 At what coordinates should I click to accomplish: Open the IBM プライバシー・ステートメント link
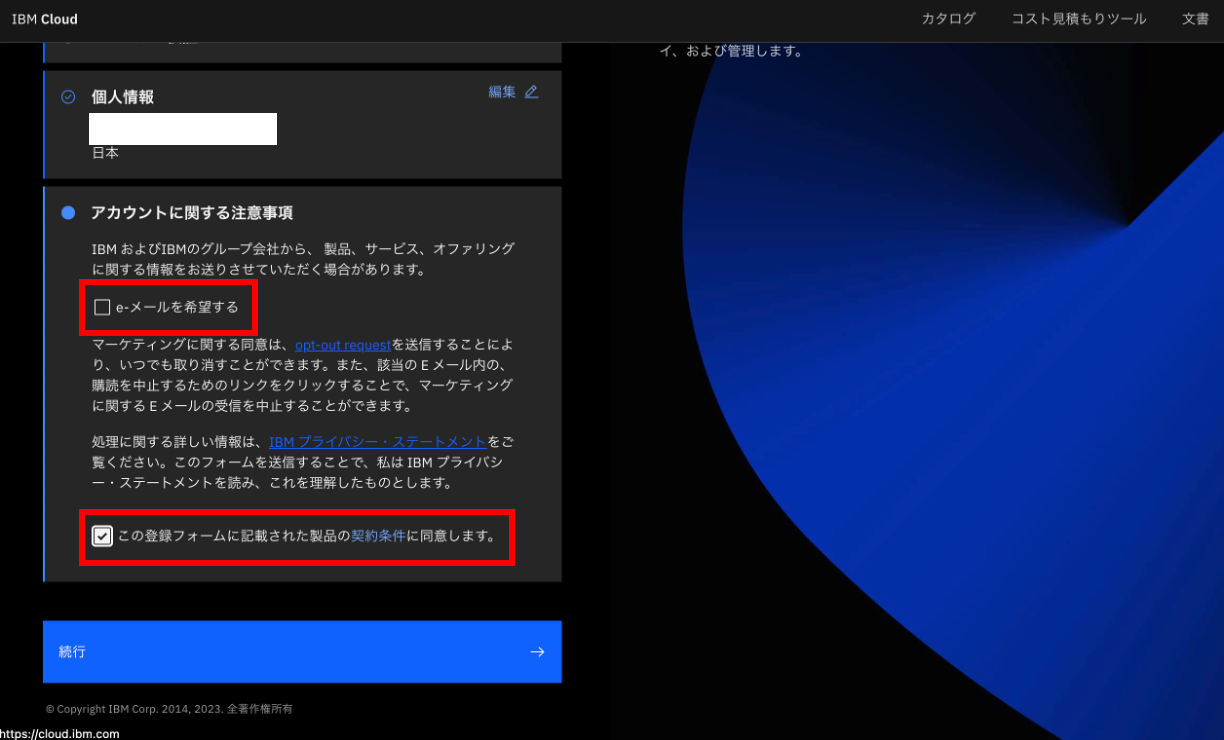coord(378,441)
